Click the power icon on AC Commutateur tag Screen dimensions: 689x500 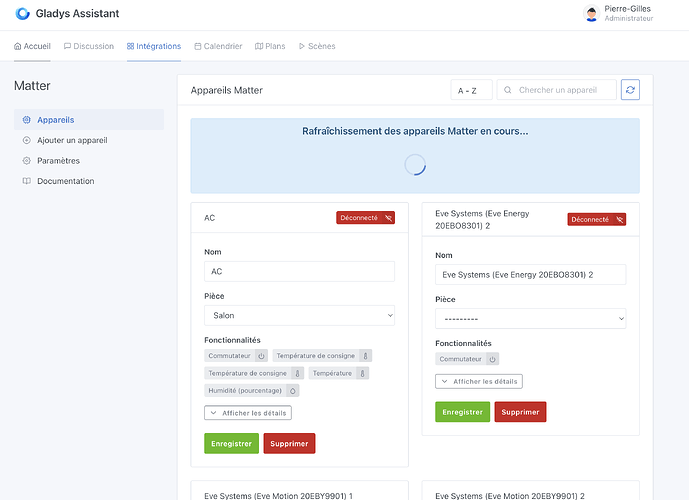261,355
